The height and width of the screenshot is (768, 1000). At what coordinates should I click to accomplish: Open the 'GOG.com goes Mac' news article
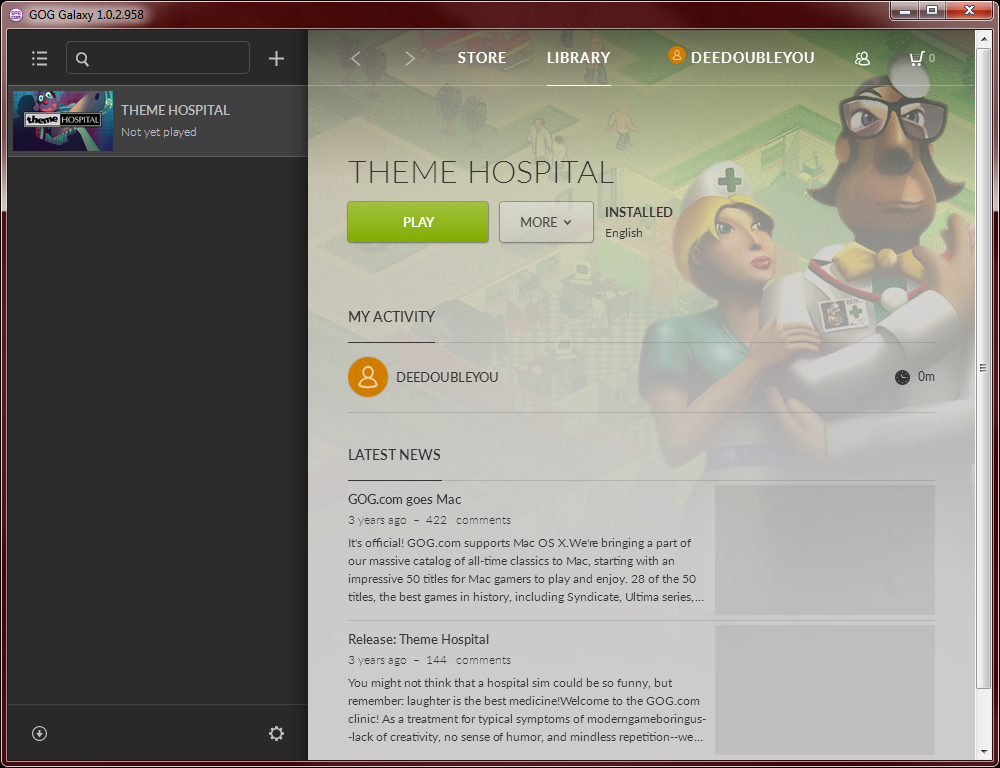pos(404,499)
